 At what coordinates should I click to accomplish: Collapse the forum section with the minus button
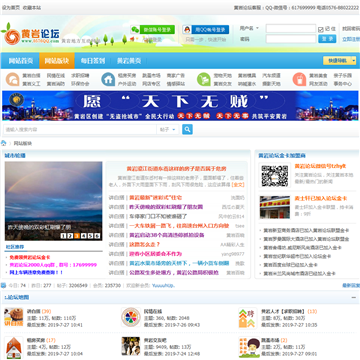(x=354, y=297)
